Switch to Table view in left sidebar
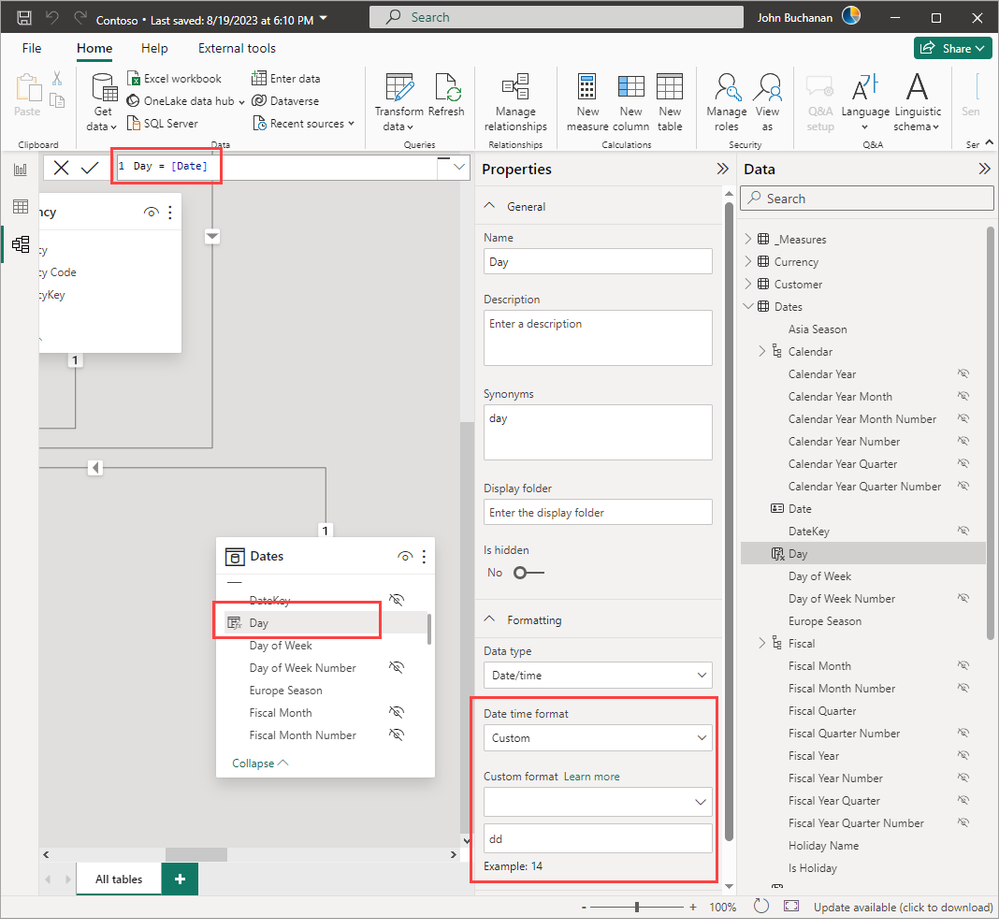The image size is (999, 919). click(20, 206)
